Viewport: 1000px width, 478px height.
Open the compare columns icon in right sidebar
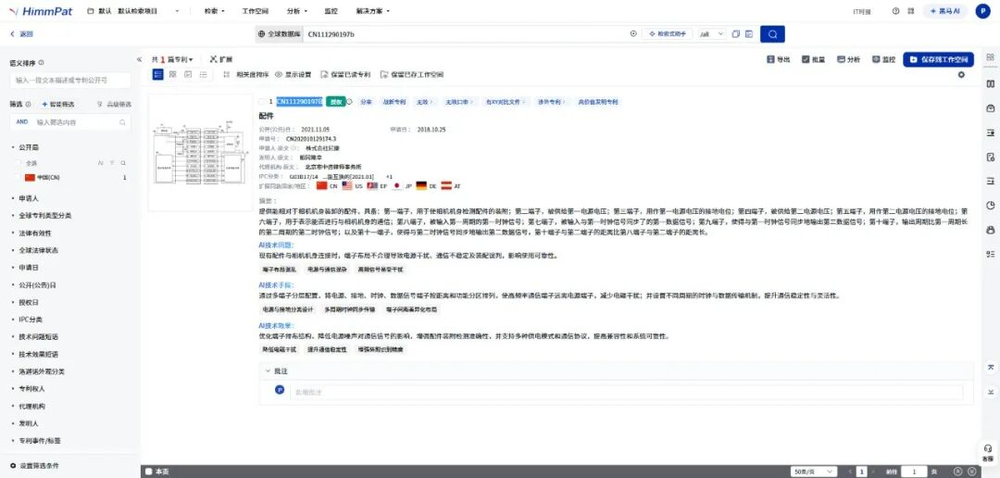[x=990, y=84]
